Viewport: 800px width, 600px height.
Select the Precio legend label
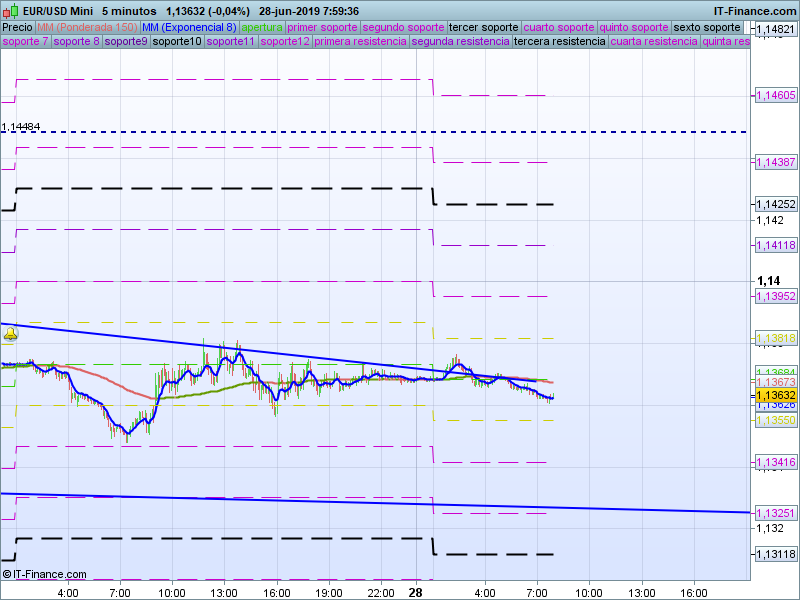(x=17, y=27)
